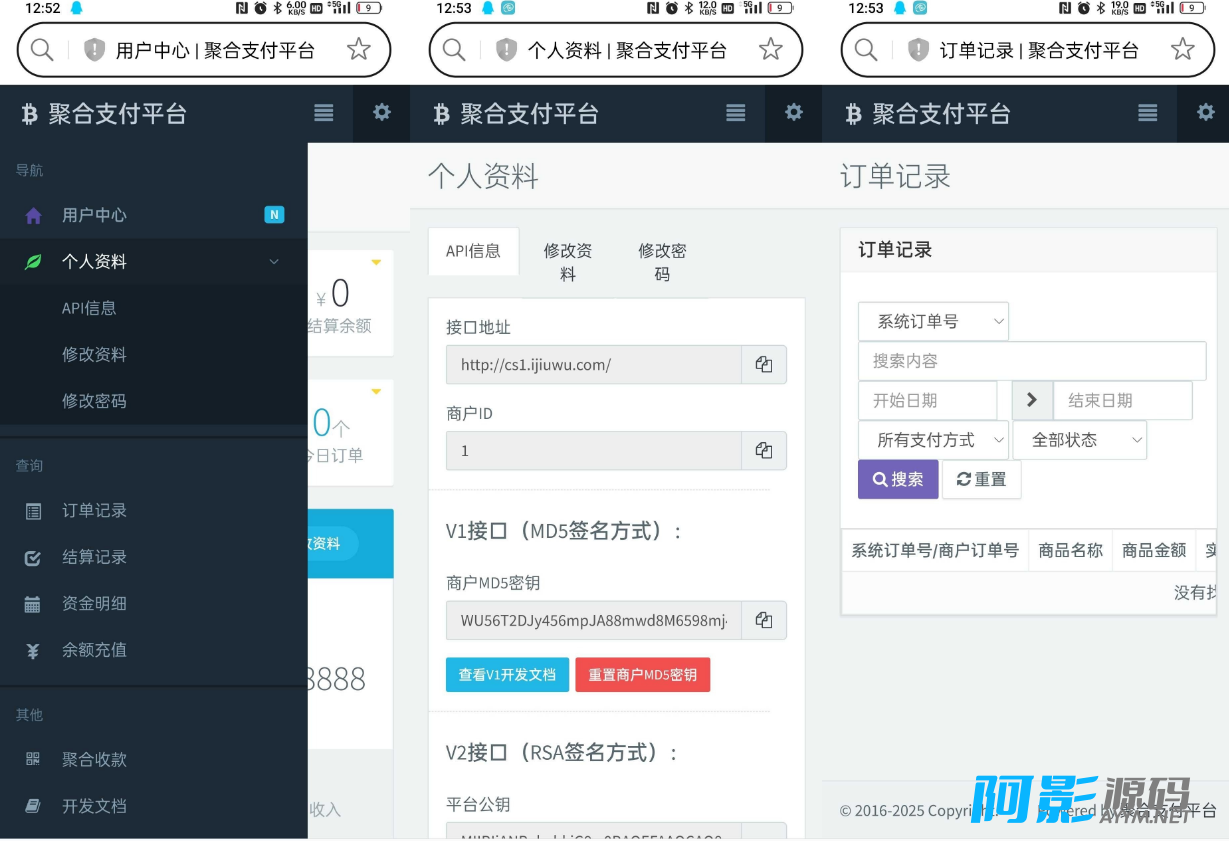Expand the 所有支付方式 dropdown
1229x841 pixels.
tap(933, 440)
